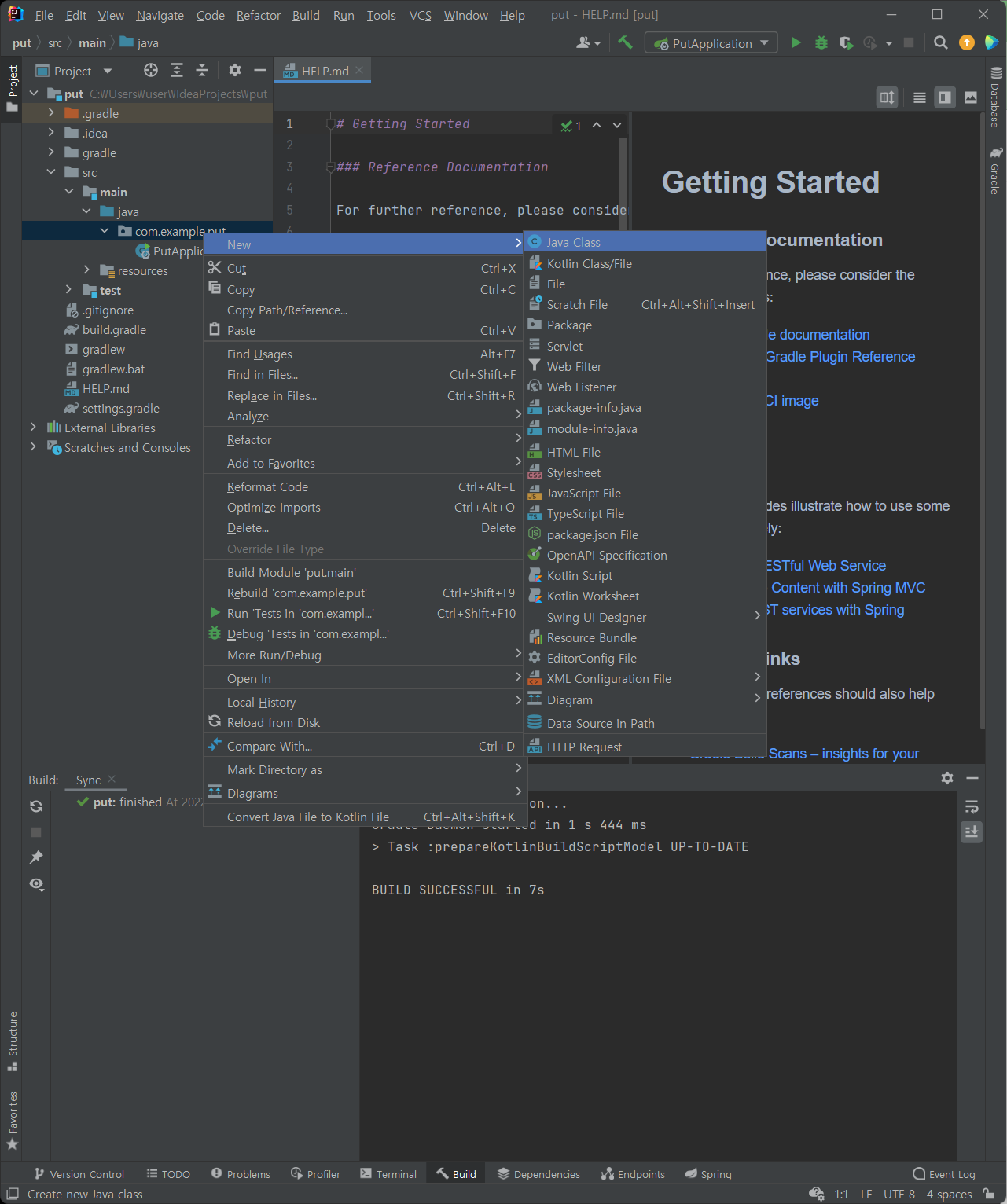
Task: Expand the .idea folder
Action: pyautogui.click(x=51, y=133)
